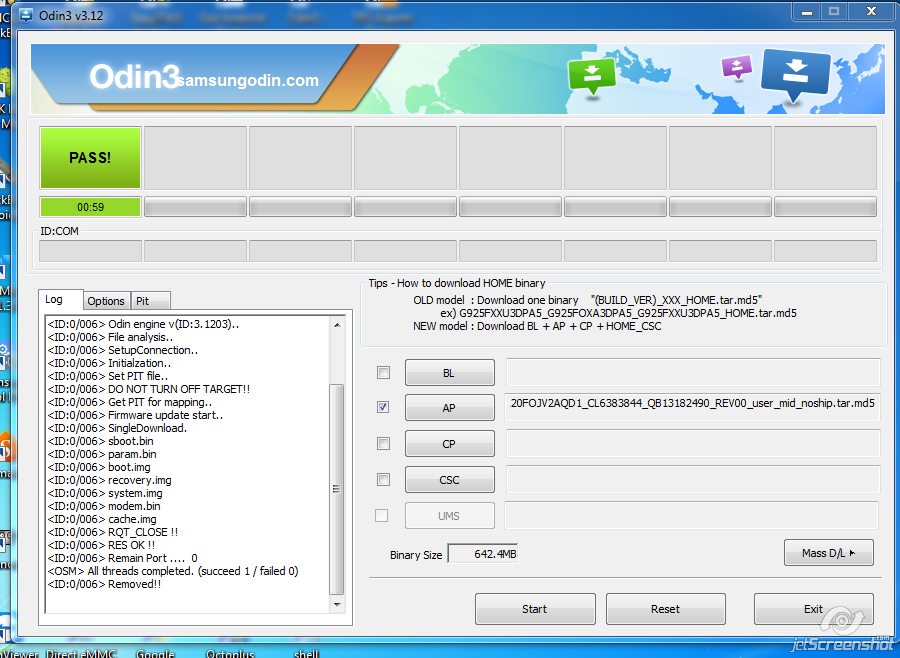Minimize the Odin3 window
The width and height of the screenshot is (900, 658).
[x=807, y=12]
